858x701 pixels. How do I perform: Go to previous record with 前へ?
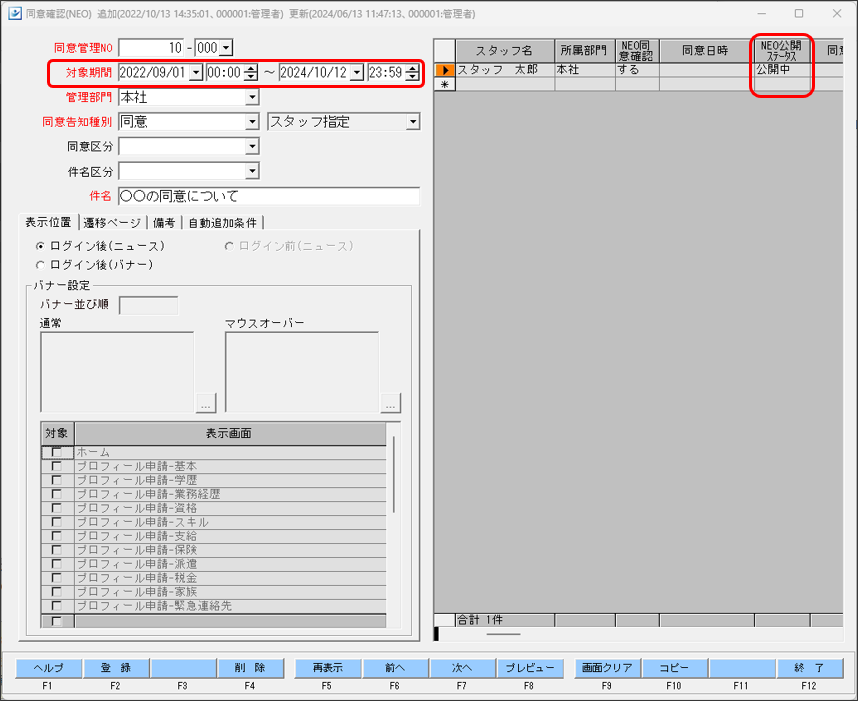click(x=395, y=668)
